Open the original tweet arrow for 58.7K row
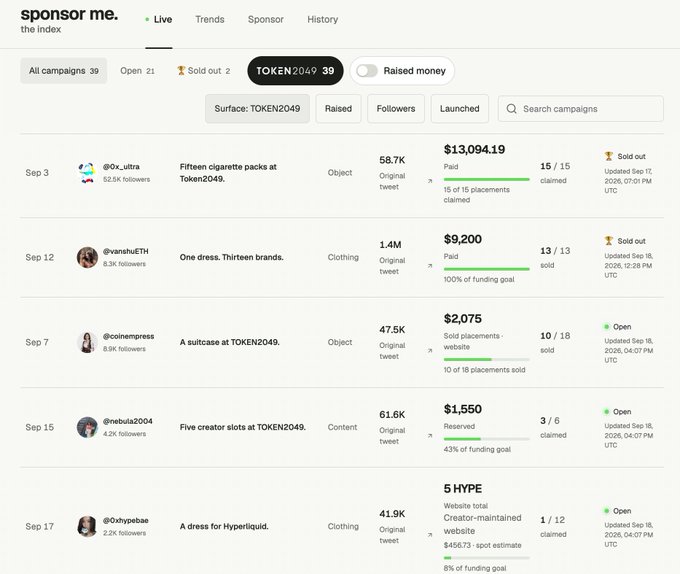The image size is (680, 574). (430, 181)
